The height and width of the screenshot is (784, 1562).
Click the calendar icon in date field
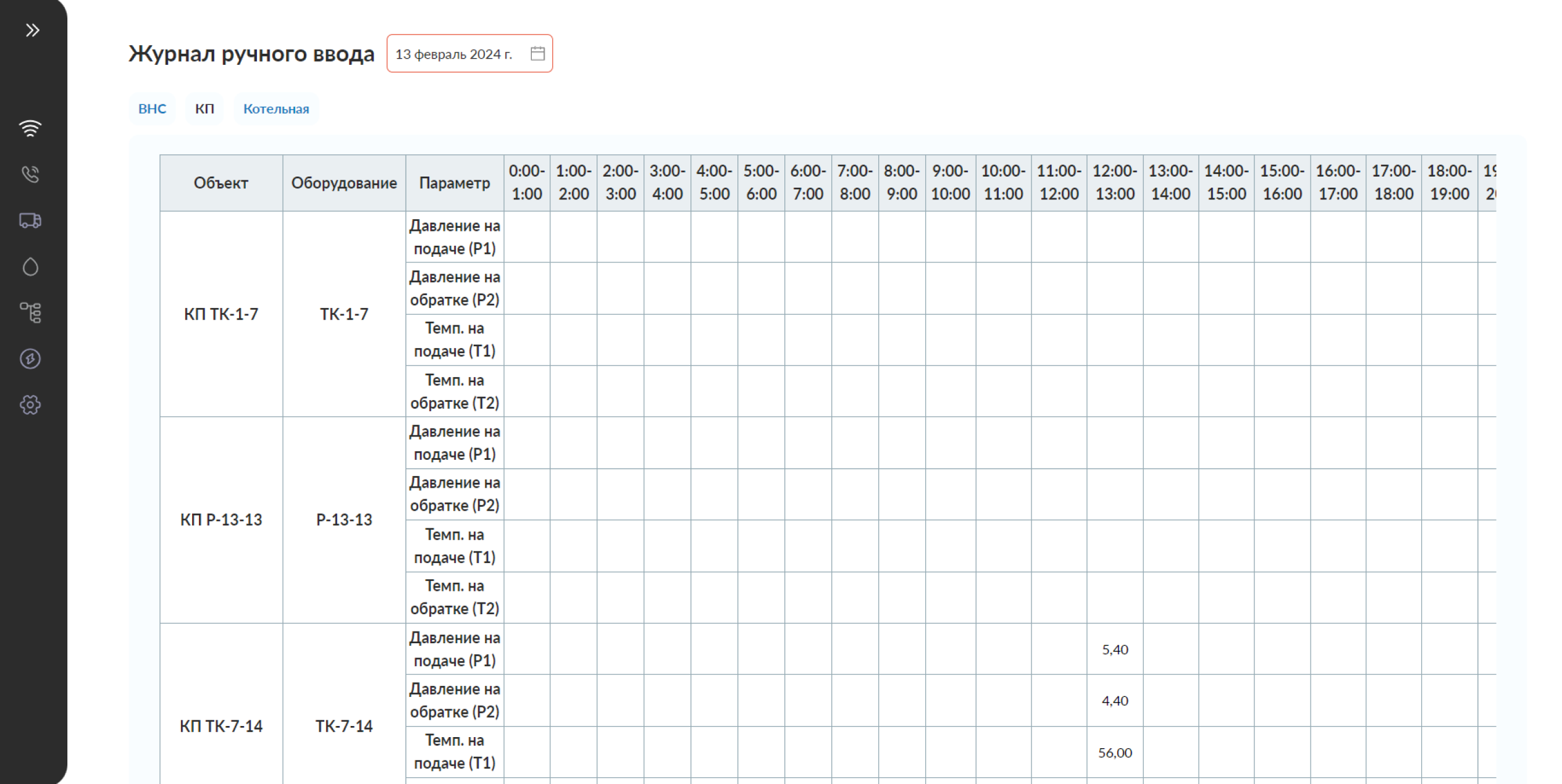pyautogui.click(x=537, y=54)
